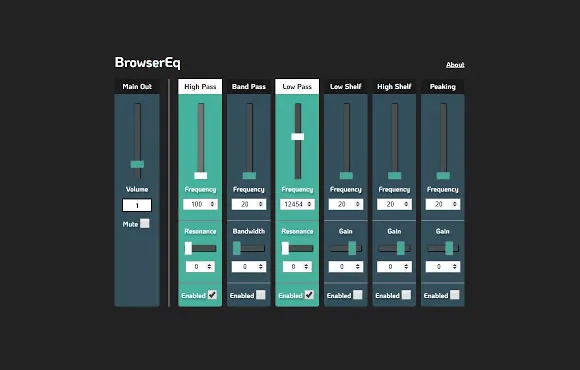Enable the Low Shelf filter checkbox

358,295
